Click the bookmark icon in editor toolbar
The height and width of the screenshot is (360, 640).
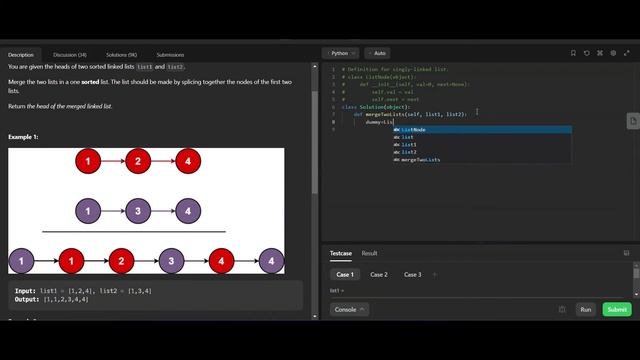(x=573, y=53)
